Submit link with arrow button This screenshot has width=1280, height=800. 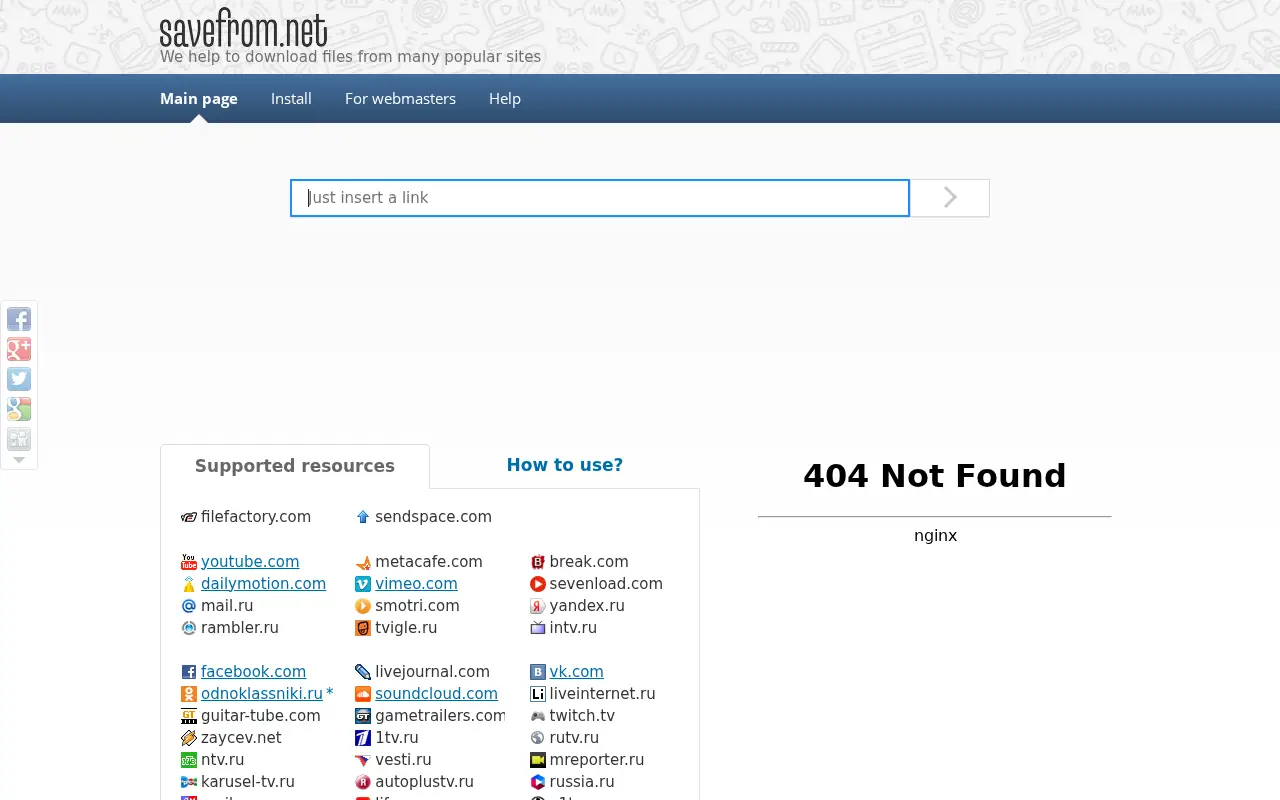pyautogui.click(x=950, y=198)
